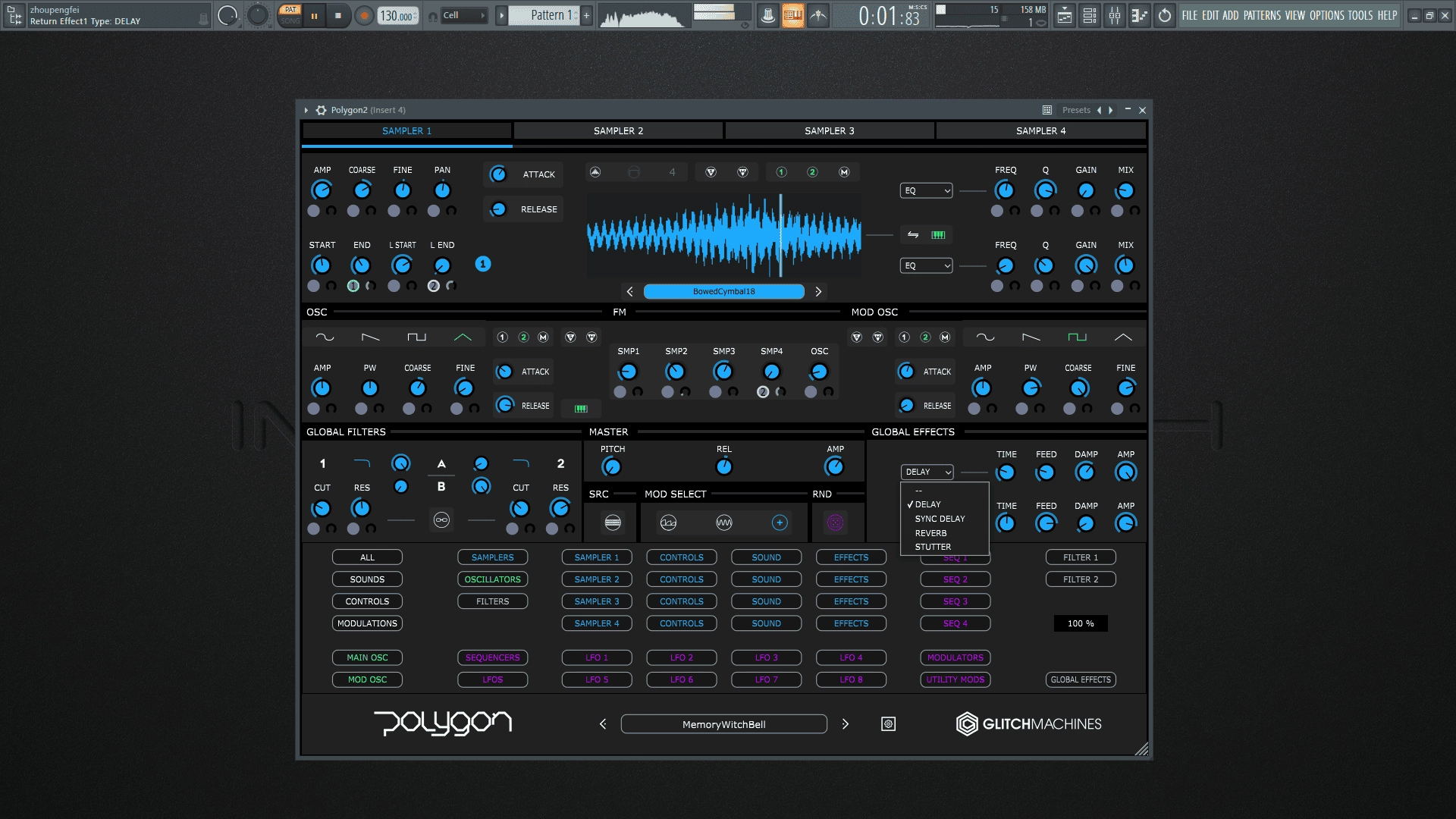This screenshot has height=819, width=1456.
Task: Select the triangle waveform in OSC section
Action: pos(463,337)
